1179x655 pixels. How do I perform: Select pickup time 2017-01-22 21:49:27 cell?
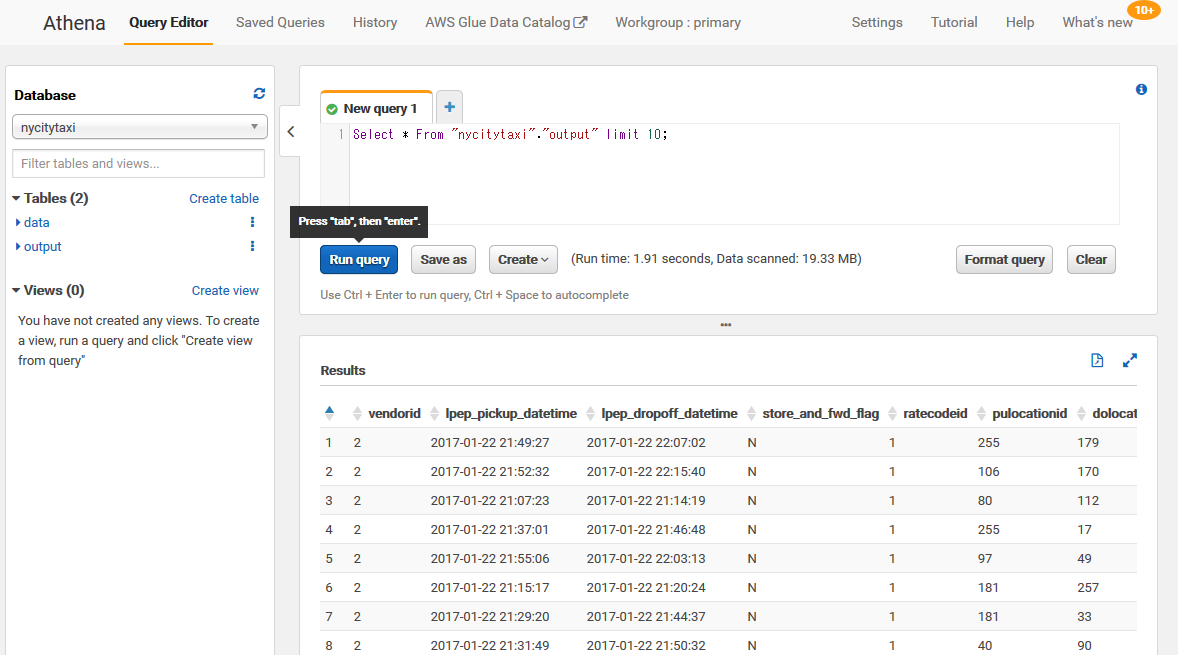pos(489,442)
